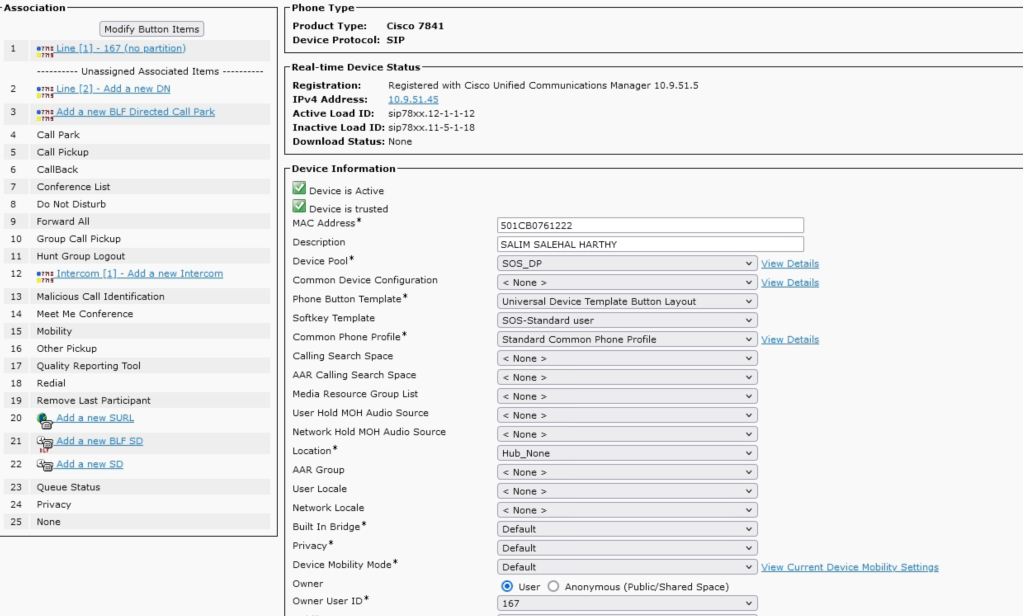This screenshot has height=616, width=1023.
Task: Click the Intercom [1] line icon
Action: coord(45,274)
